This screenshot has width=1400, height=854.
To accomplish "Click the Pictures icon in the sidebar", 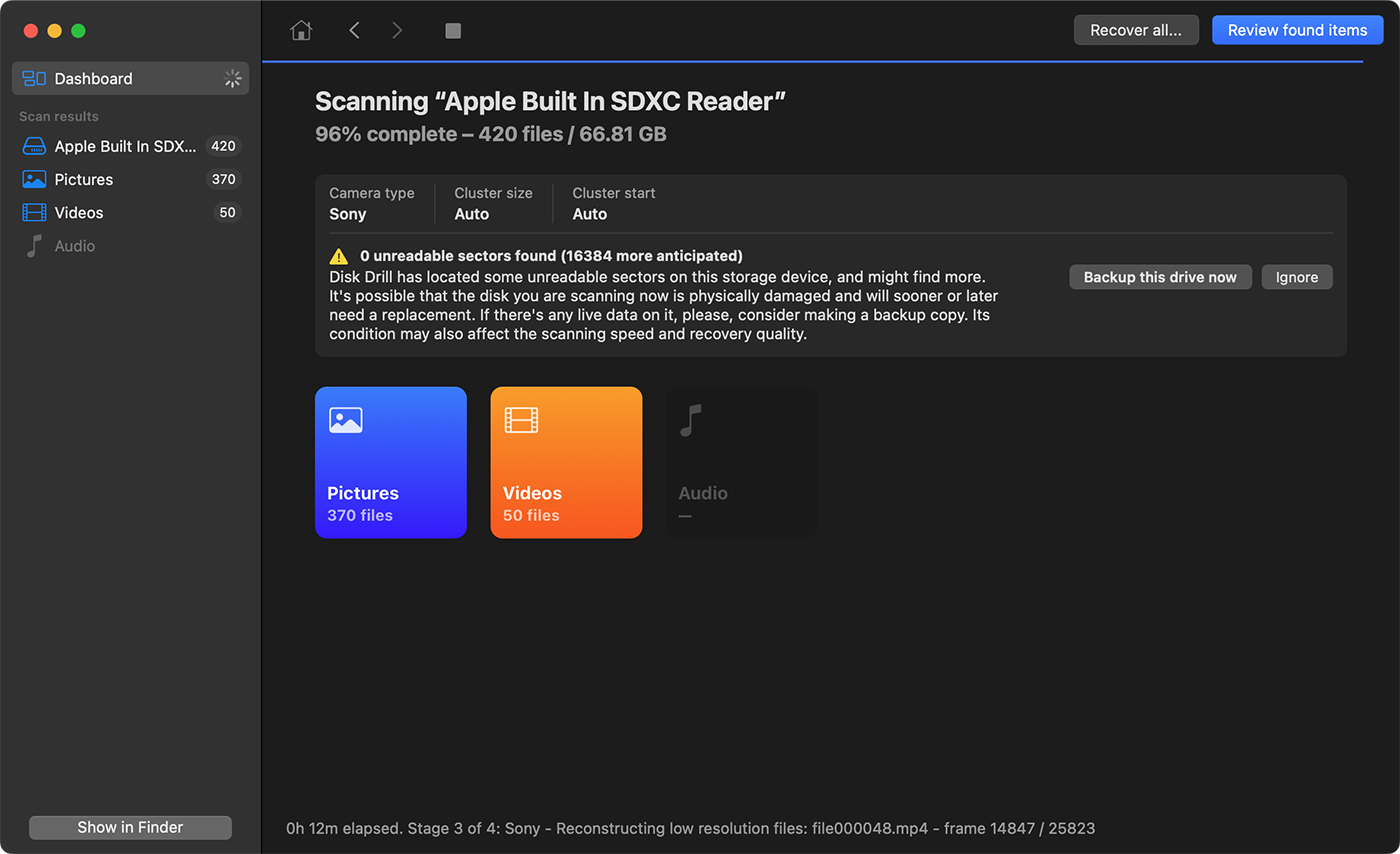I will pyautogui.click(x=35, y=179).
